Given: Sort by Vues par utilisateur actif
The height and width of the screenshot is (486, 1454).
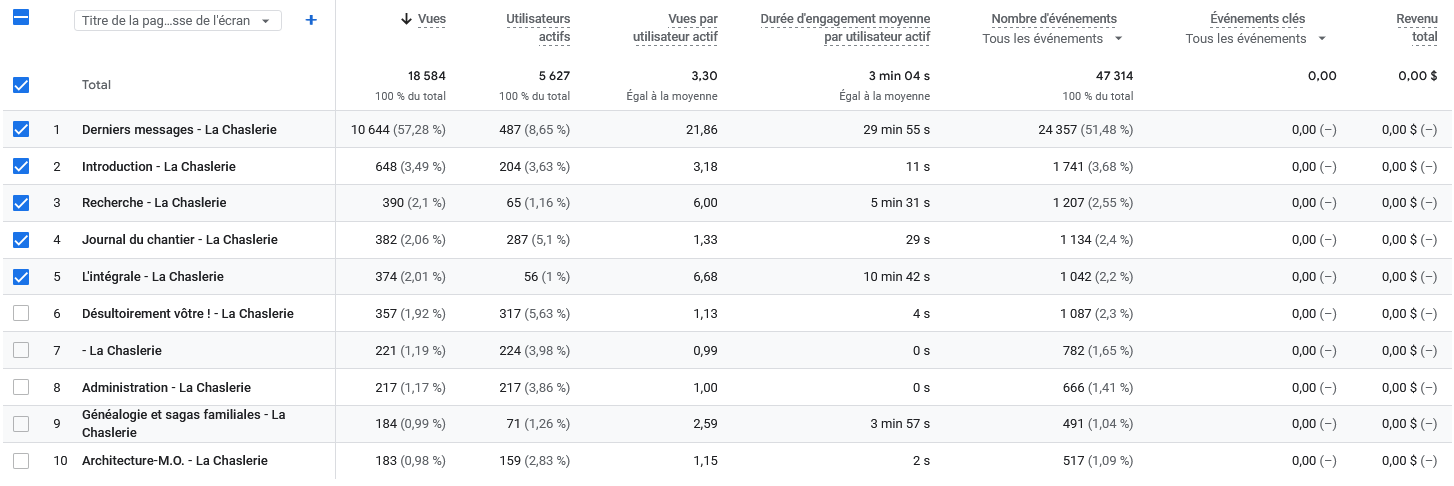Looking at the screenshot, I should (x=675, y=28).
